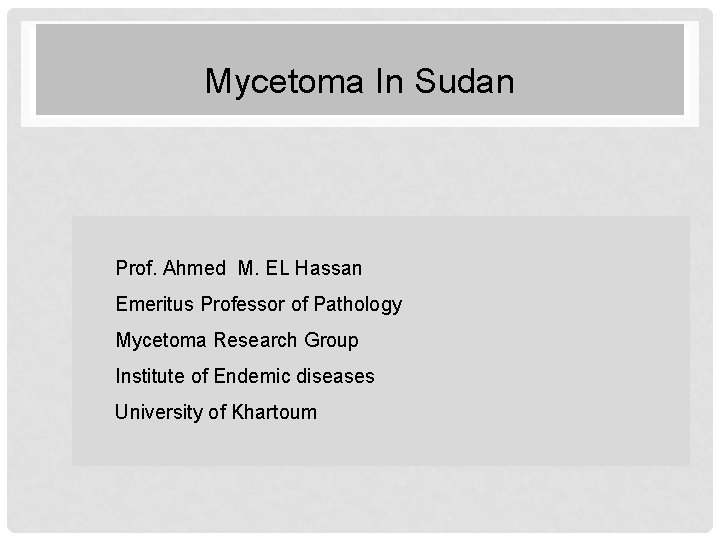
Task: Click the initial M. in the author name
Action: 248,268
